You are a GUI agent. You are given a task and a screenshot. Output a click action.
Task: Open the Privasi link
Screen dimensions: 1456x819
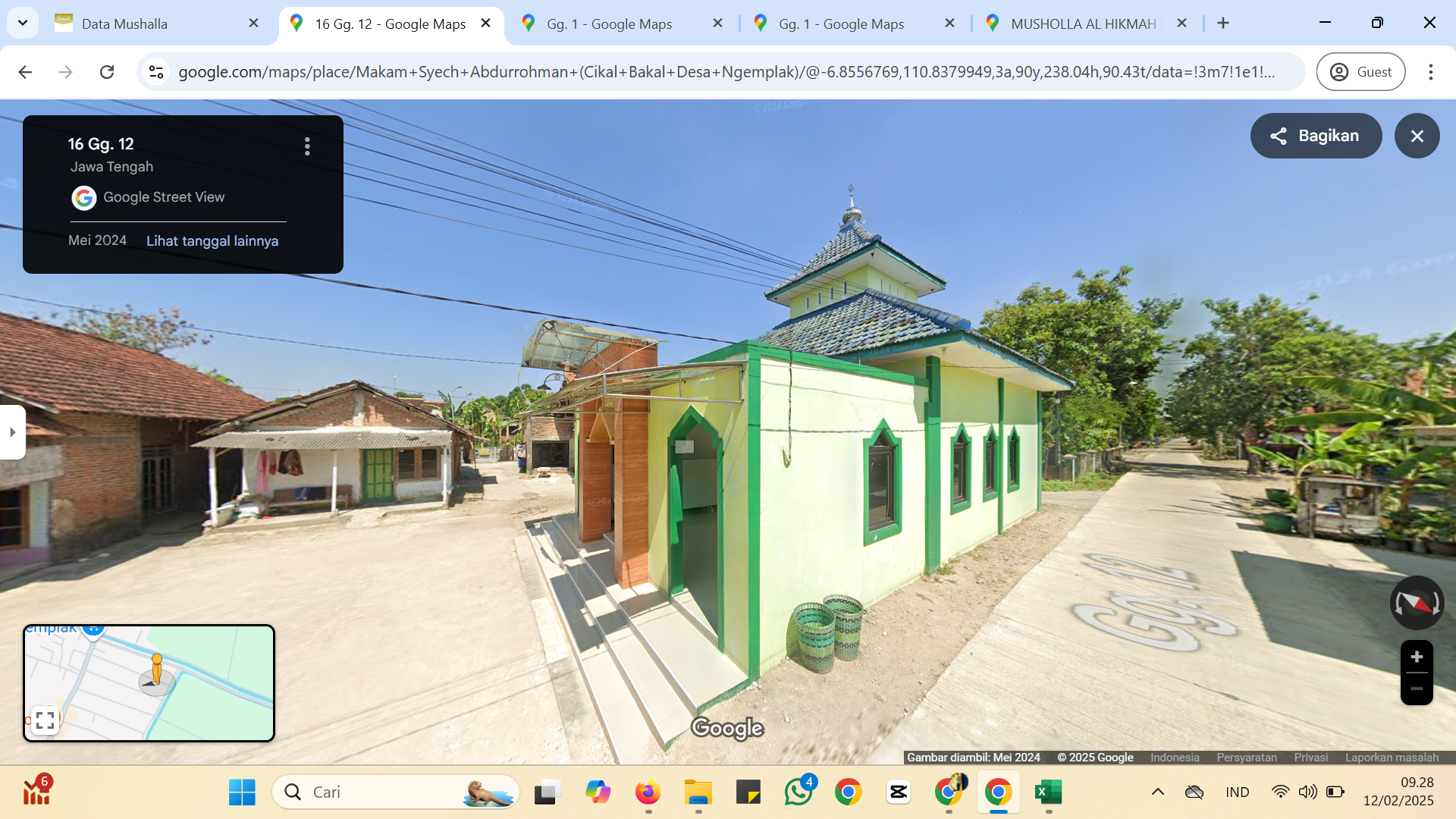pyautogui.click(x=1310, y=758)
